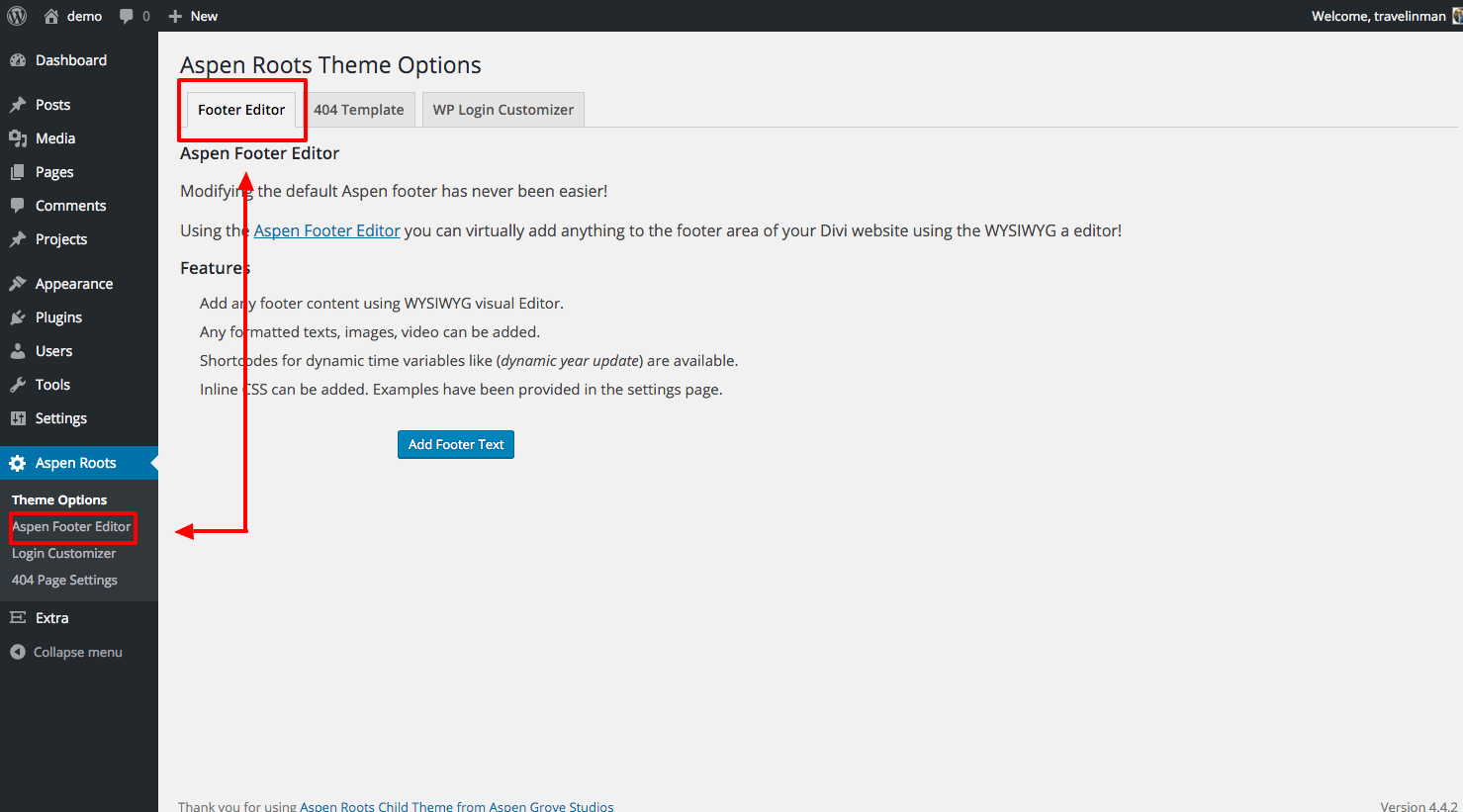The image size is (1463, 812).
Task: Click the Plugins plug icon
Action: click(x=18, y=317)
